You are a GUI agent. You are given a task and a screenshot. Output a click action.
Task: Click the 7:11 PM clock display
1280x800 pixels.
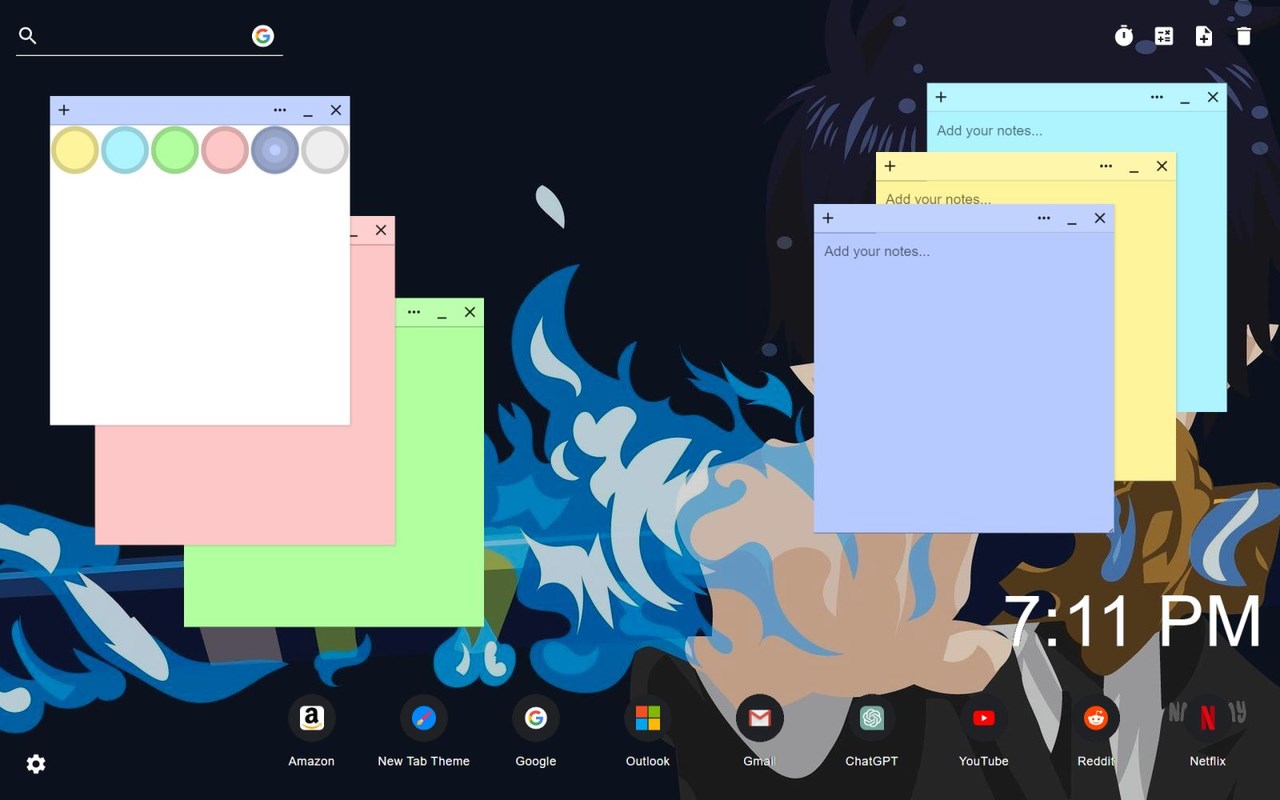(x=1133, y=621)
